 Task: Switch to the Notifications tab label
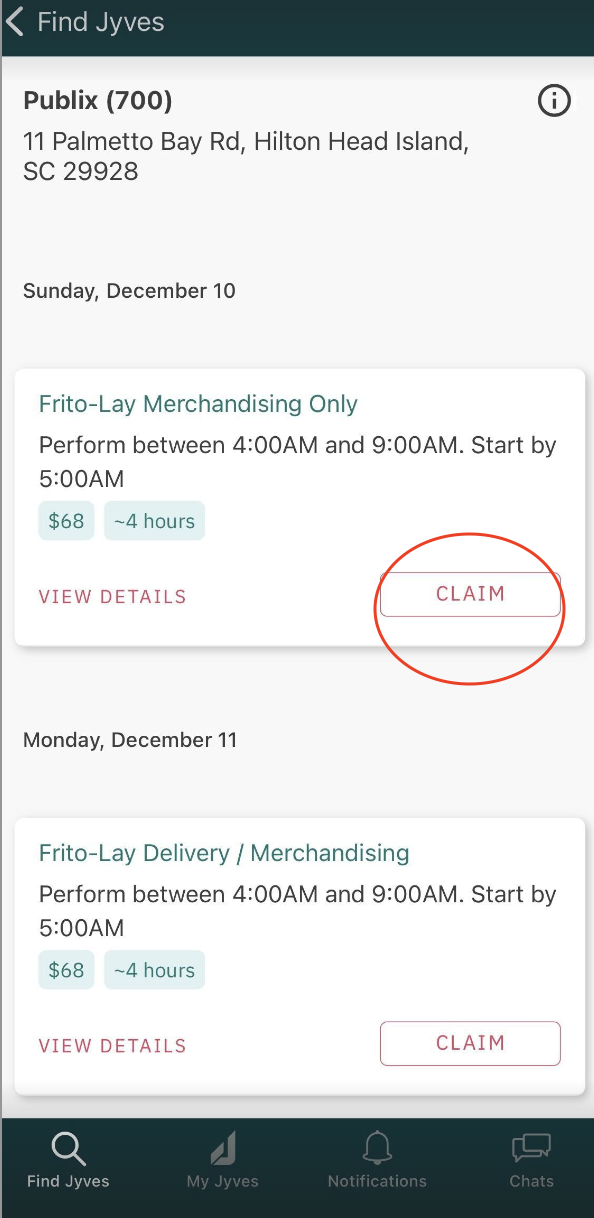tap(377, 1181)
